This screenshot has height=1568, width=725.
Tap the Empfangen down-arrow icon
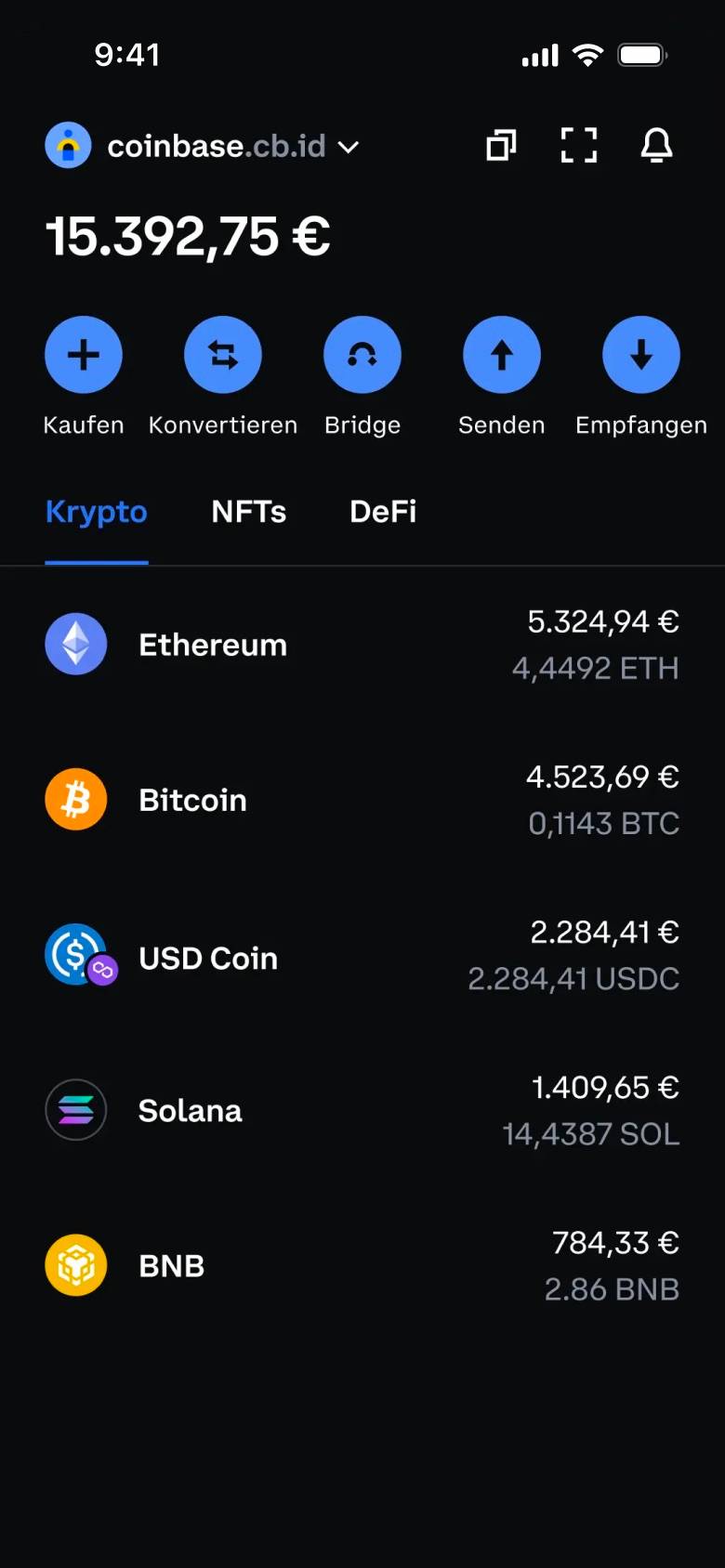[x=641, y=355]
